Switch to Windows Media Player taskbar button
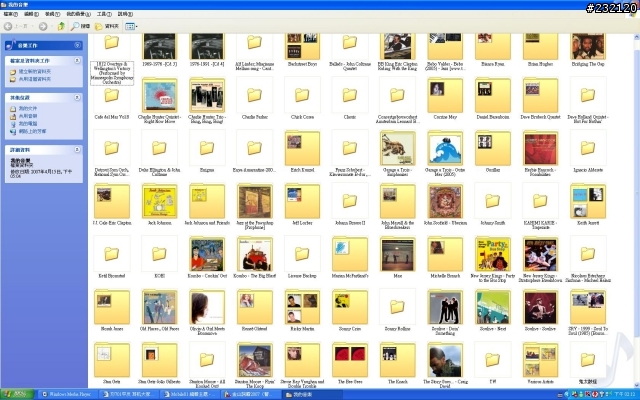 click(x=67, y=394)
